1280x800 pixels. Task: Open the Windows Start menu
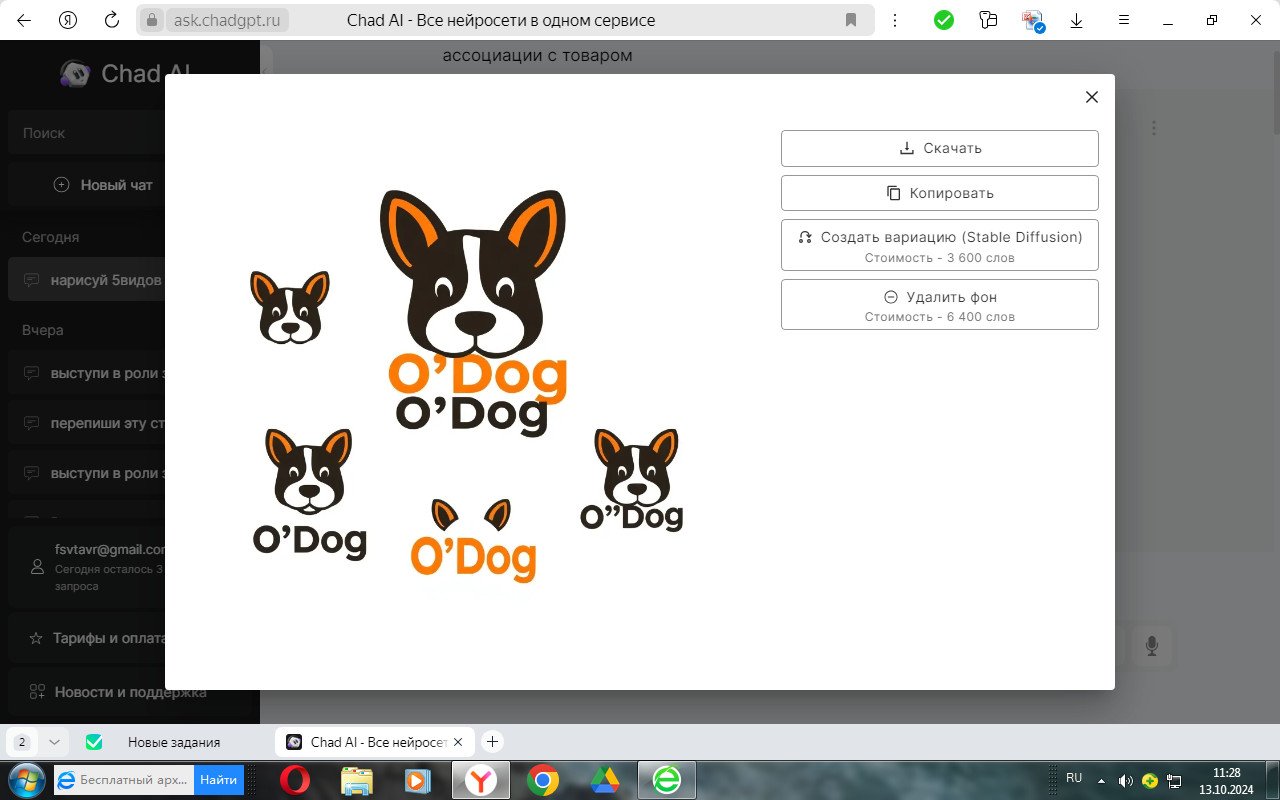[x=25, y=780]
